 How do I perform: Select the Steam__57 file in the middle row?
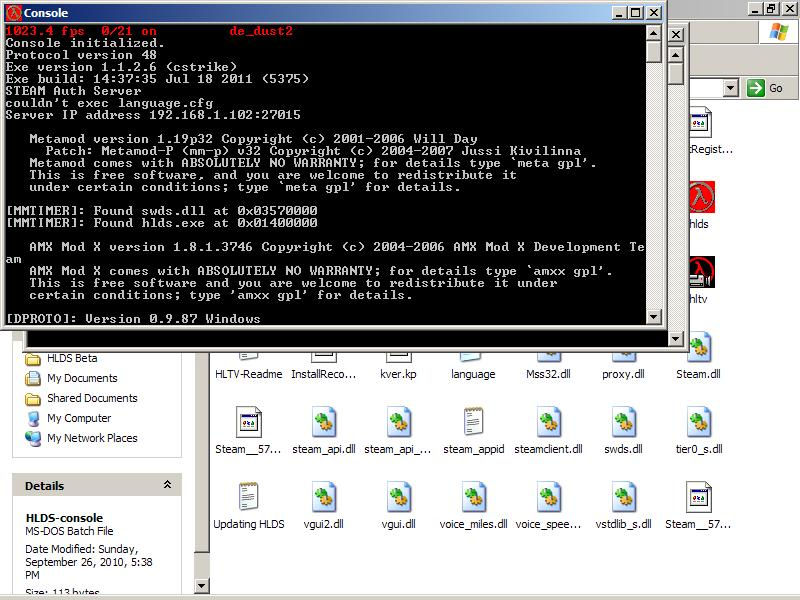[x=248, y=422]
